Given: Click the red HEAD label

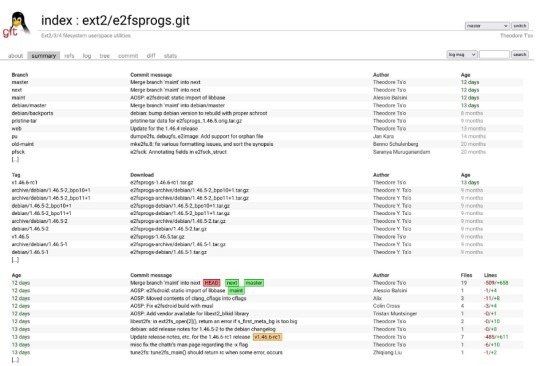Looking at the screenshot, I should (211, 283).
